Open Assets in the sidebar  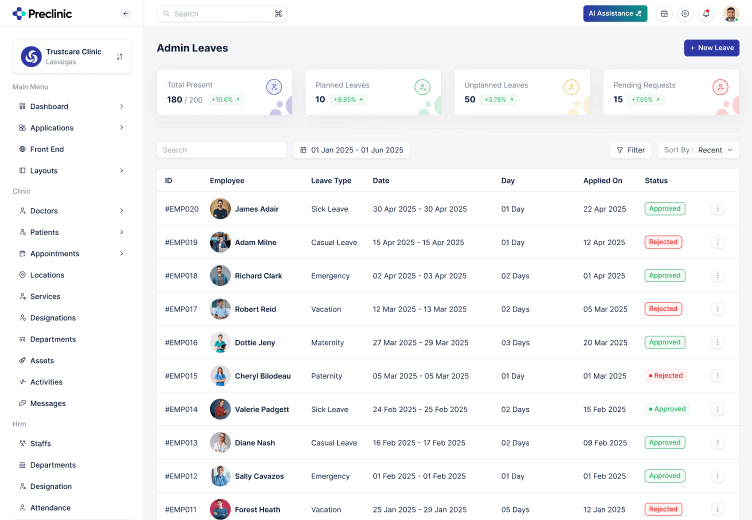(x=42, y=361)
